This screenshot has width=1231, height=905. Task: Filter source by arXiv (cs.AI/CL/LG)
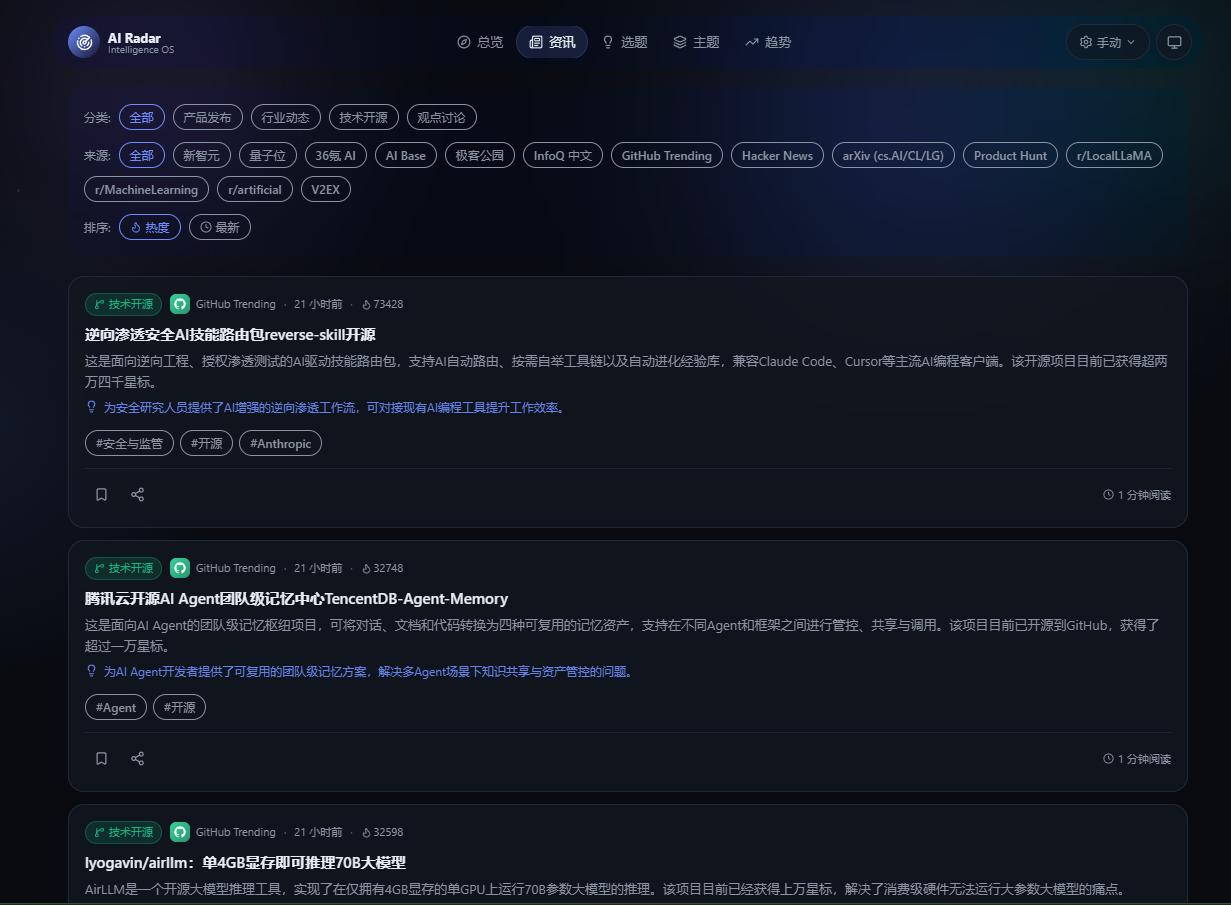point(893,155)
